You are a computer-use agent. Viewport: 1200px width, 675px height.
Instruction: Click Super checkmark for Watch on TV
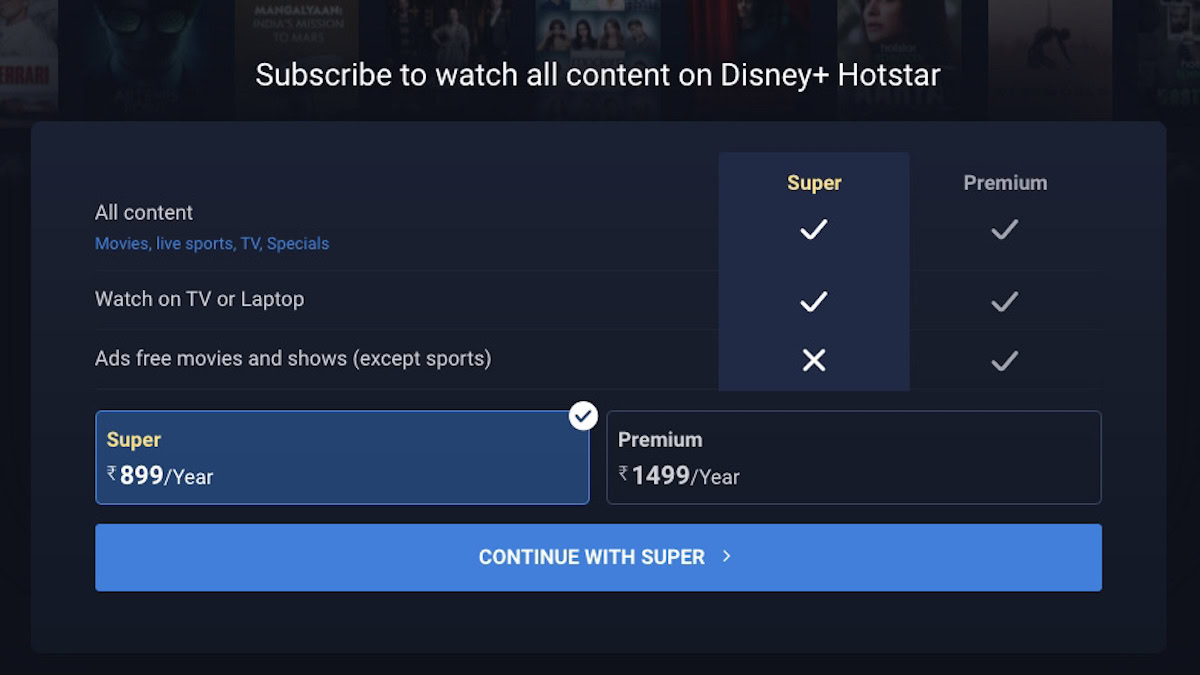(814, 301)
